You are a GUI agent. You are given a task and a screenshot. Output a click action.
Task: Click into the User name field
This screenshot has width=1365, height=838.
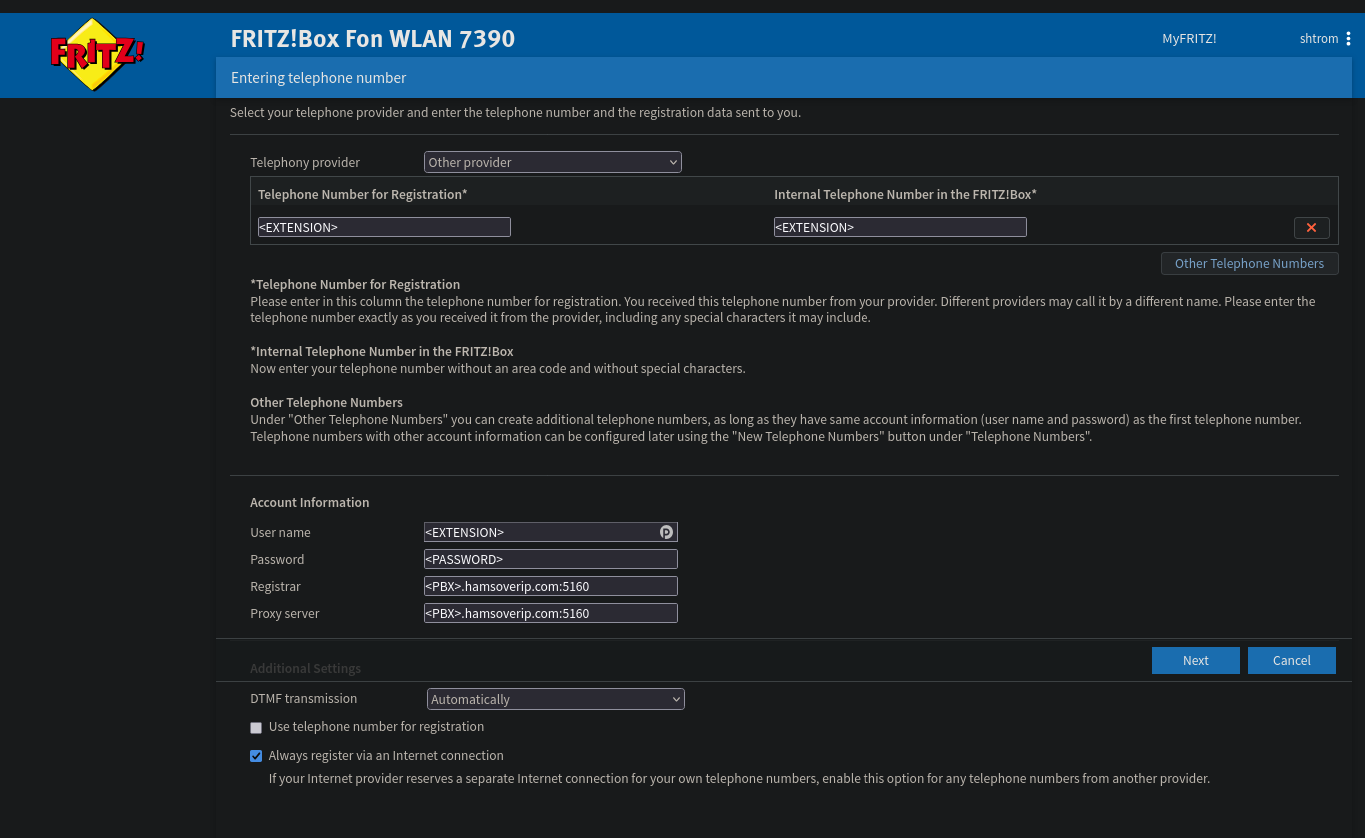[x=551, y=532]
